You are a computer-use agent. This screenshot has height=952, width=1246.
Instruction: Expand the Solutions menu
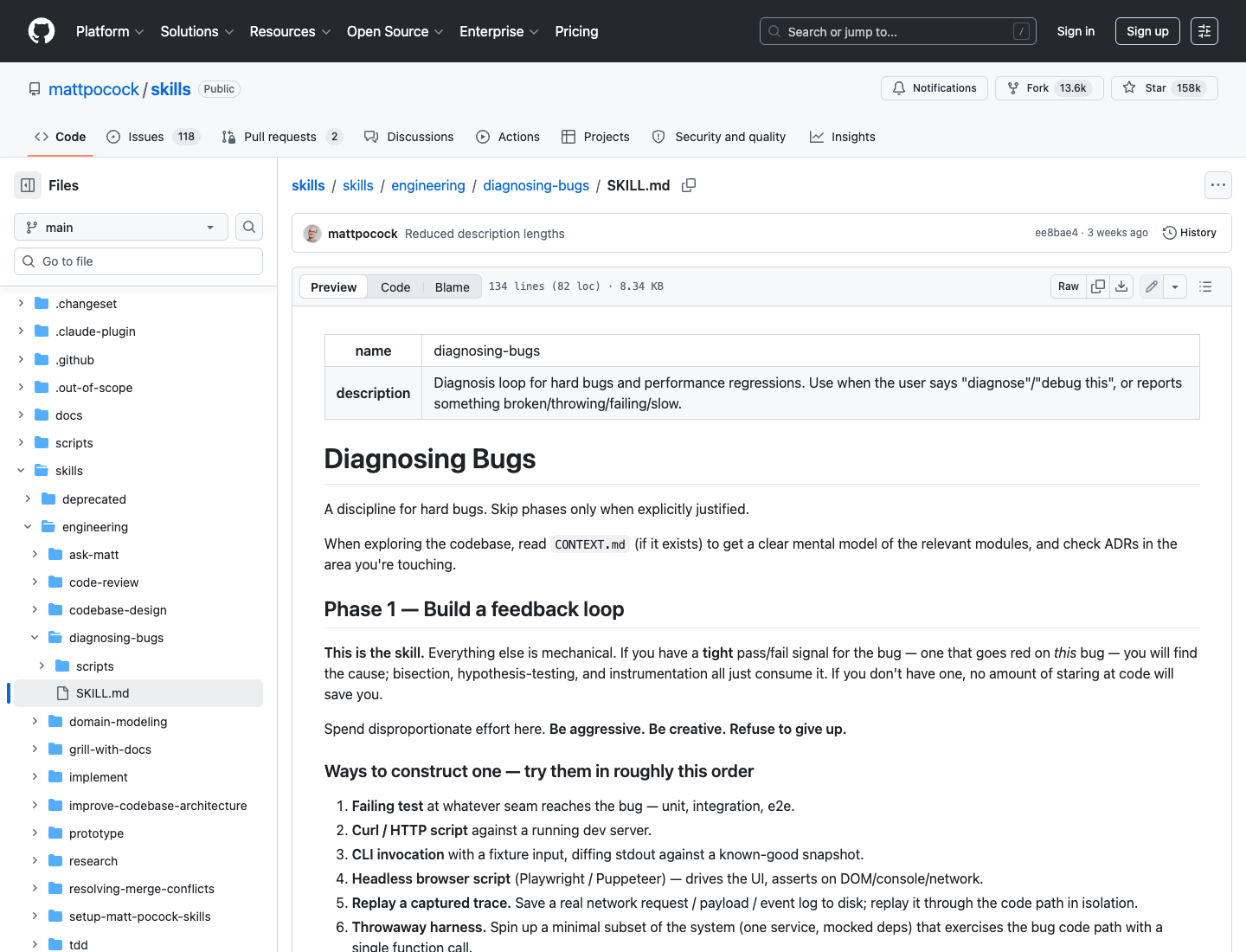click(197, 31)
